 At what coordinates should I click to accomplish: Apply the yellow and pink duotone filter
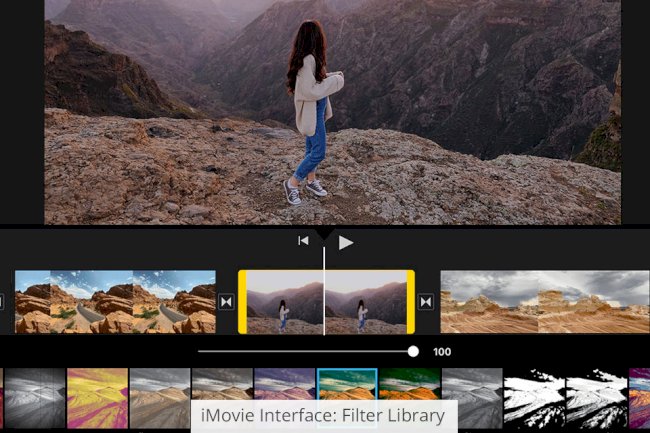click(97, 399)
